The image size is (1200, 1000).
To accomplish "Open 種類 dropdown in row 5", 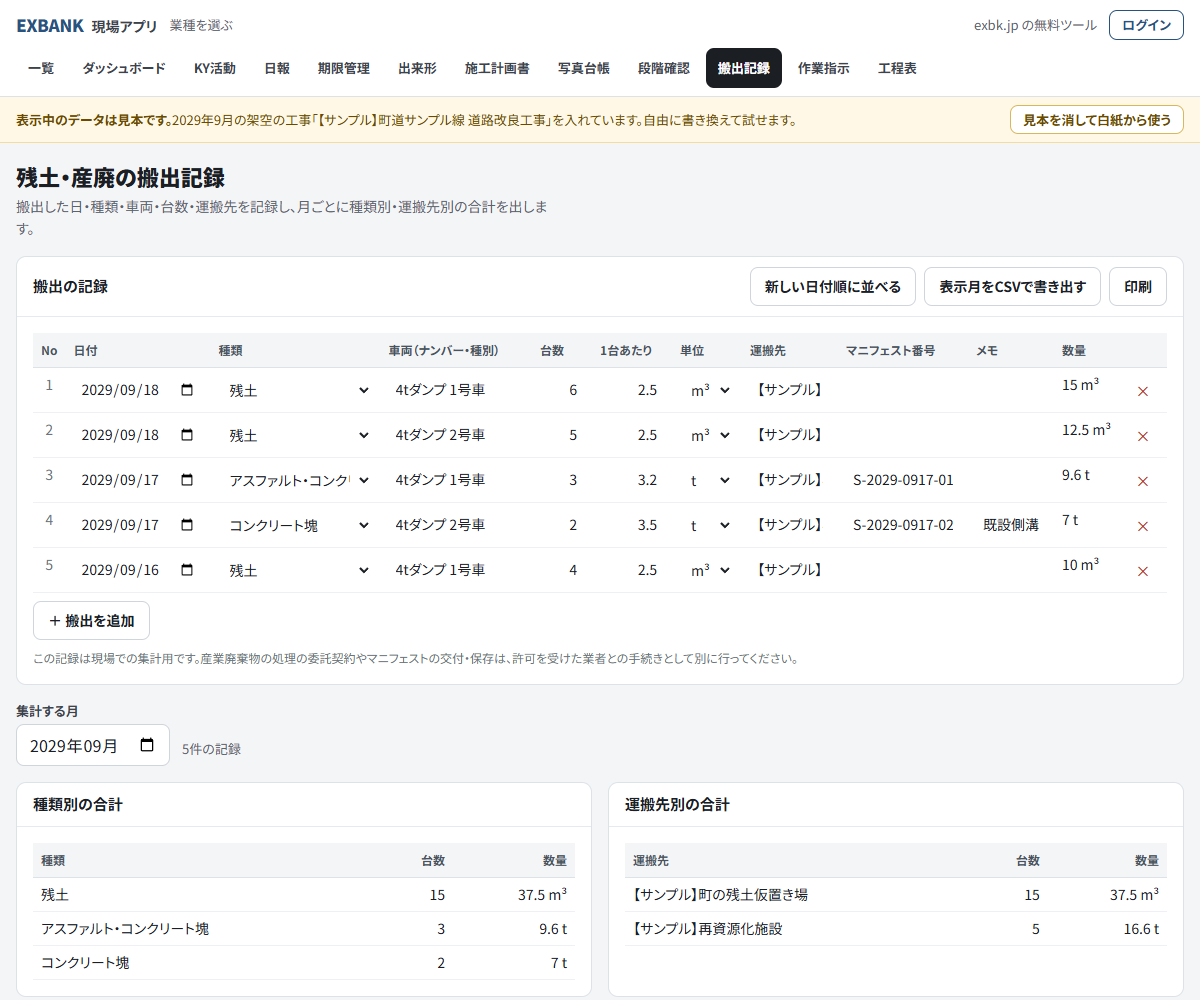I will tap(298, 570).
